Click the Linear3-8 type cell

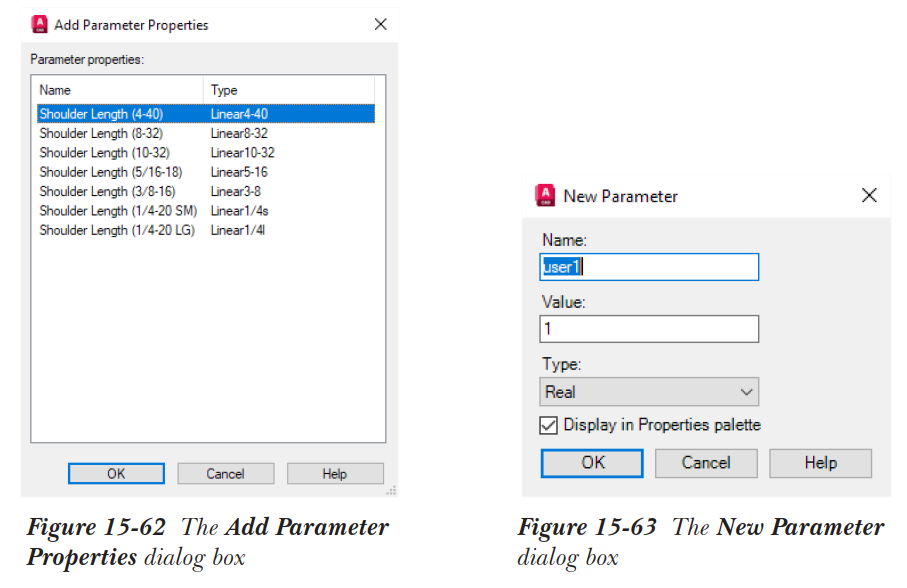tap(235, 191)
